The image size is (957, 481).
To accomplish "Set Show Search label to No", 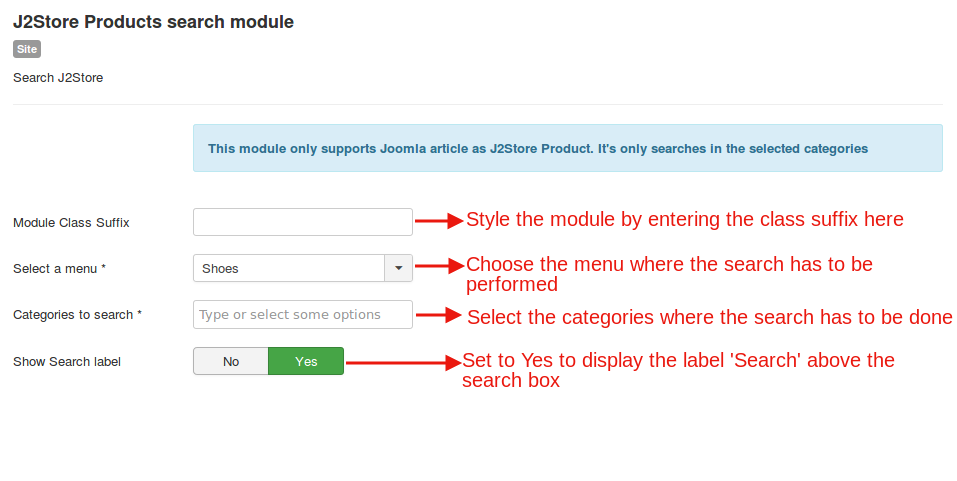I will [x=231, y=361].
